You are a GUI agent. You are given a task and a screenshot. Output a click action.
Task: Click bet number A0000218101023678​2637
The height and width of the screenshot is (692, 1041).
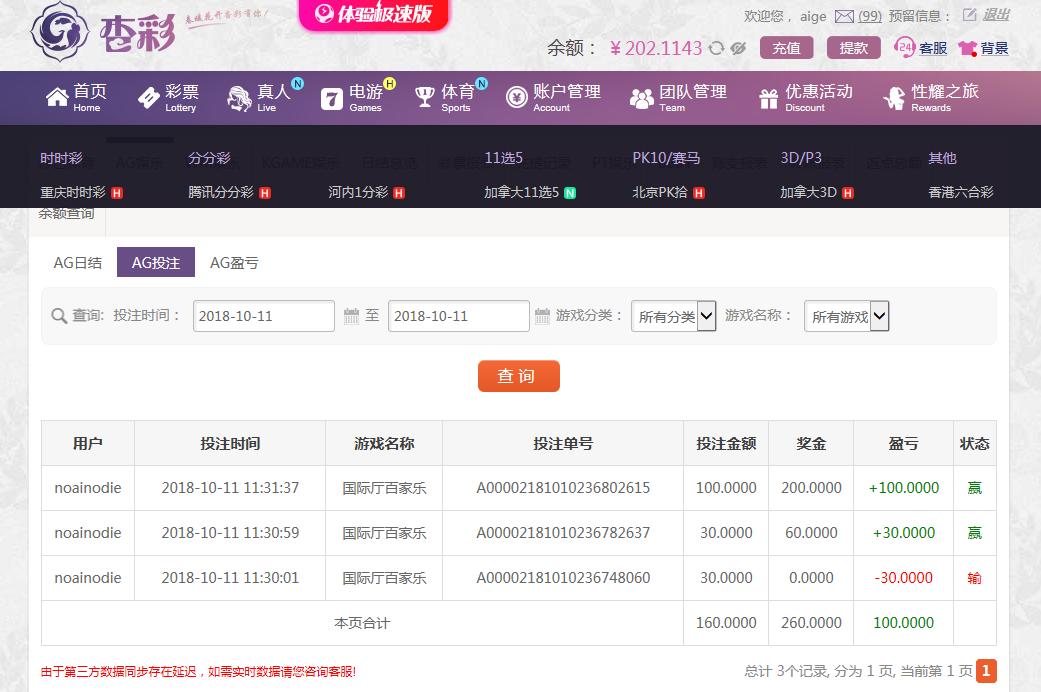(563, 533)
